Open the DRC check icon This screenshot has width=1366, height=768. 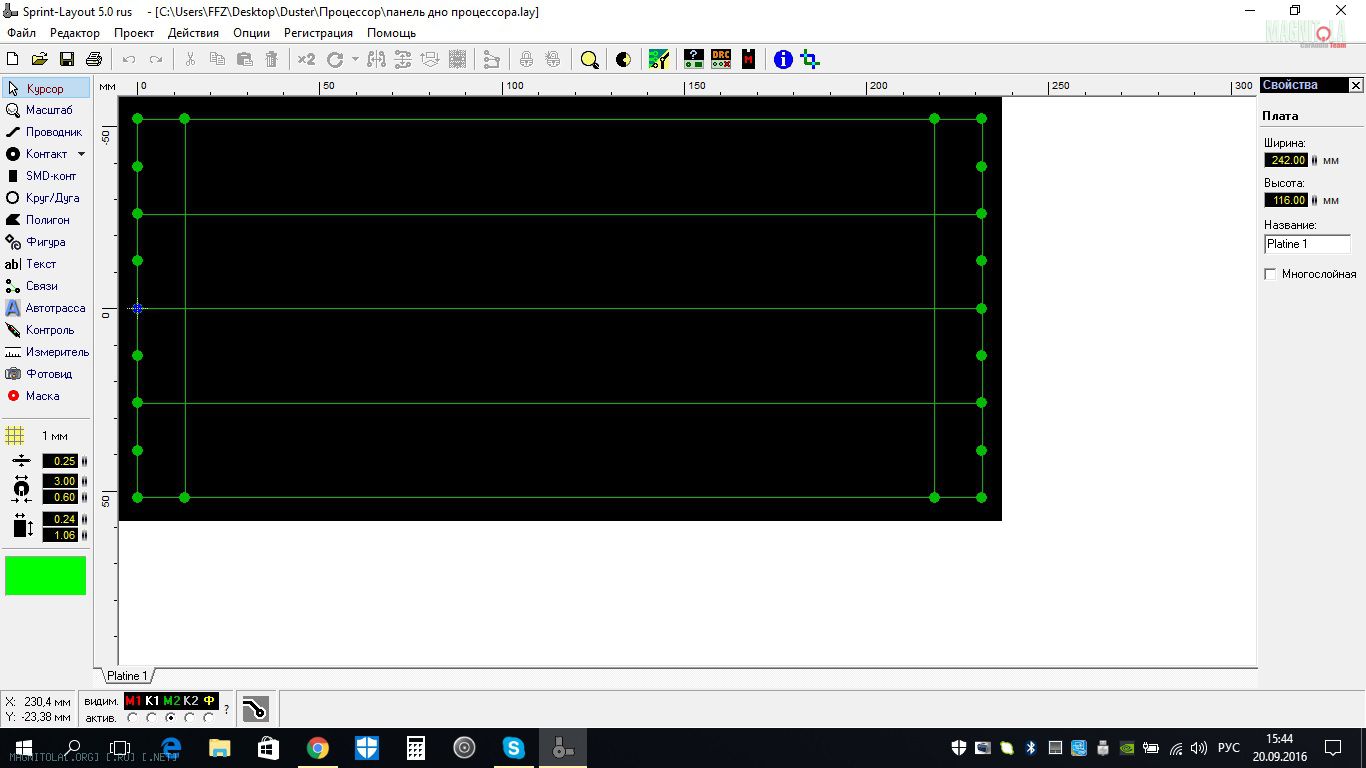click(721, 60)
